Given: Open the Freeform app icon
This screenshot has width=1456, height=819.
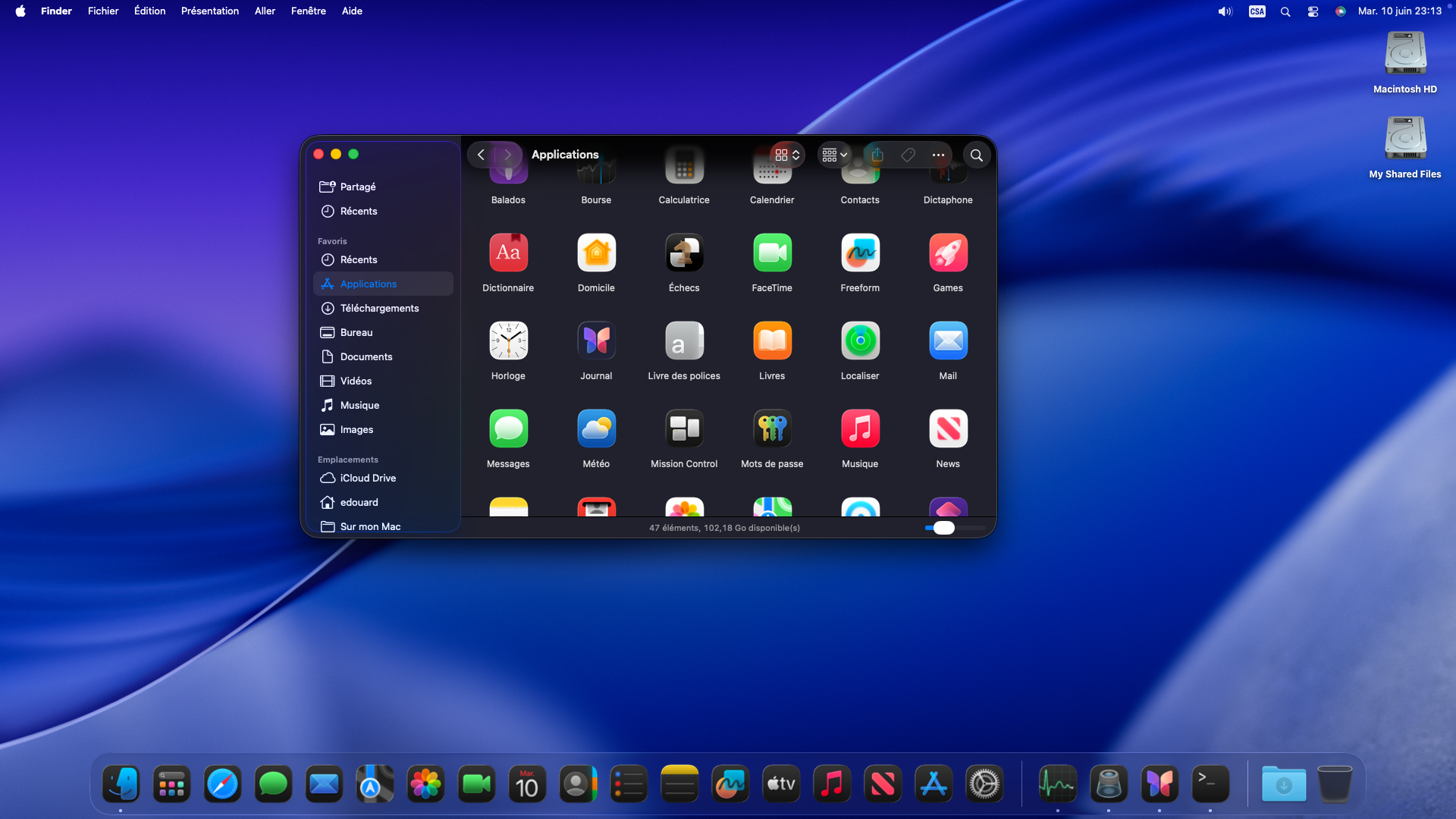Looking at the screenshot, I should coord(860,253).
